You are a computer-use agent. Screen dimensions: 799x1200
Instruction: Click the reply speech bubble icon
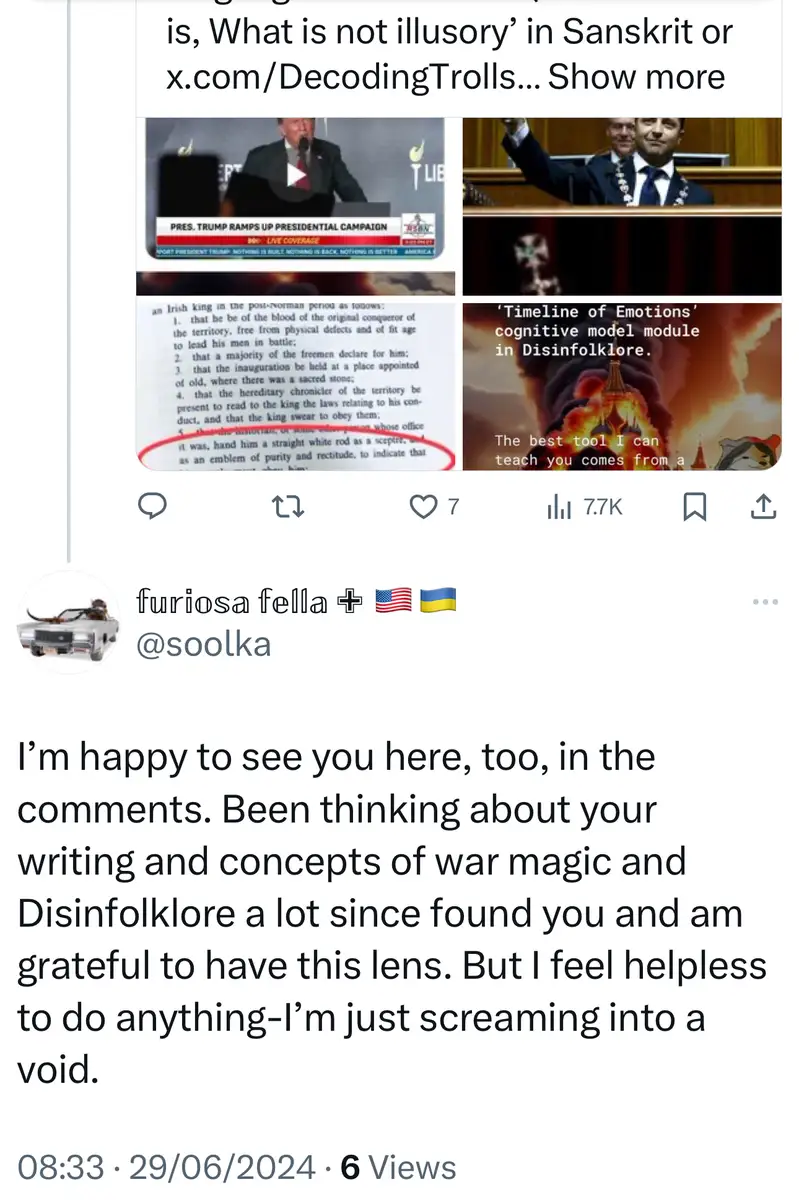pos(151,509)
